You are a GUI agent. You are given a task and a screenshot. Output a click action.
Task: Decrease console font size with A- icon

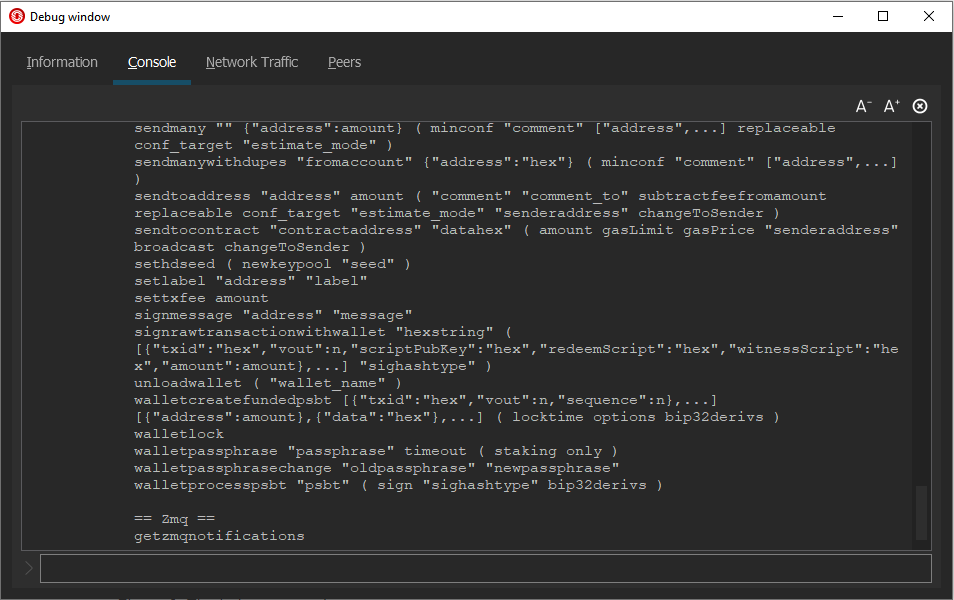[x=863, y=106]
